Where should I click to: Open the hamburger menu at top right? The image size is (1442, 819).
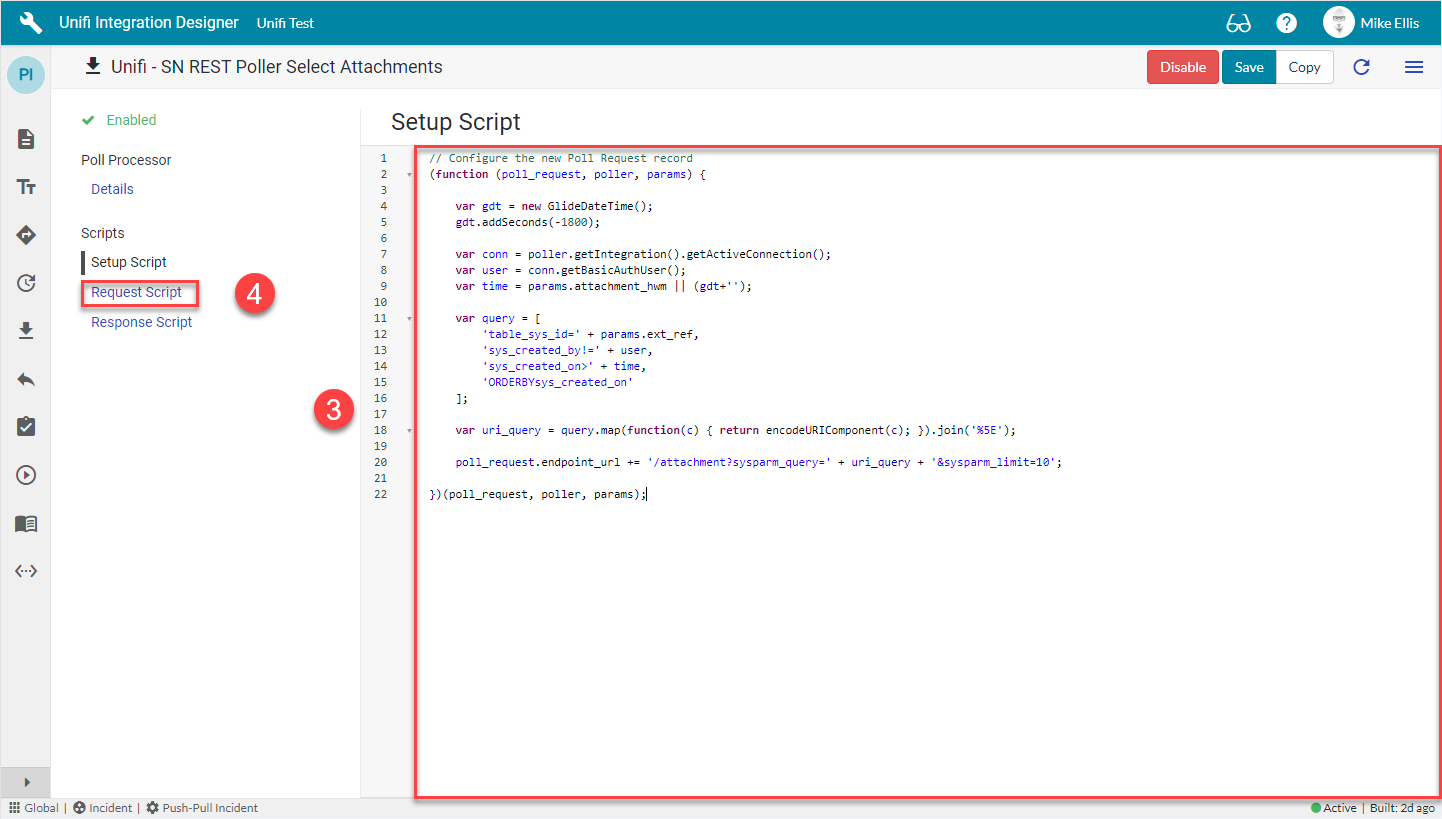tap(1414, 67)
